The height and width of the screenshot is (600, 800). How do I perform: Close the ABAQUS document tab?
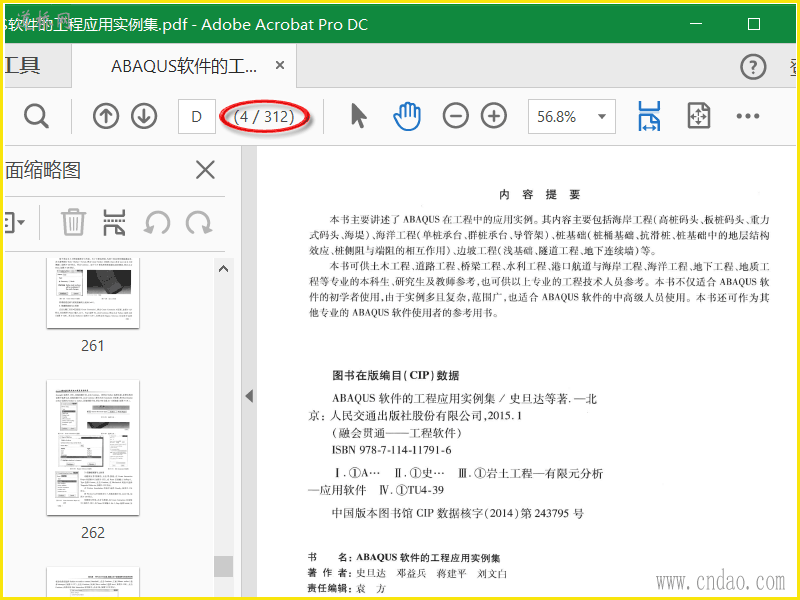coord(280,65)
